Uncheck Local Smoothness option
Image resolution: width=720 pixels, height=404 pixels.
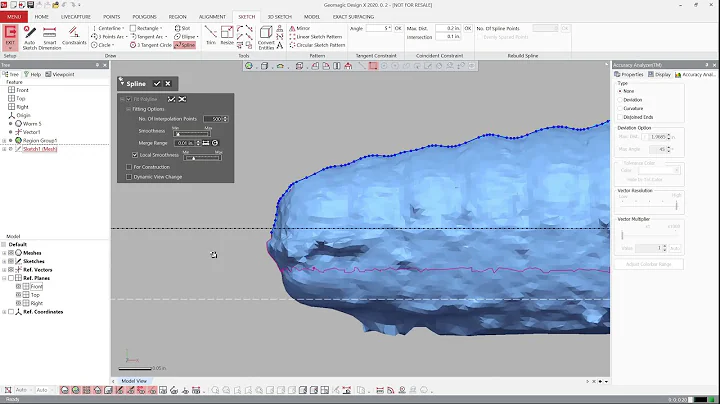(x=135, y=155)
